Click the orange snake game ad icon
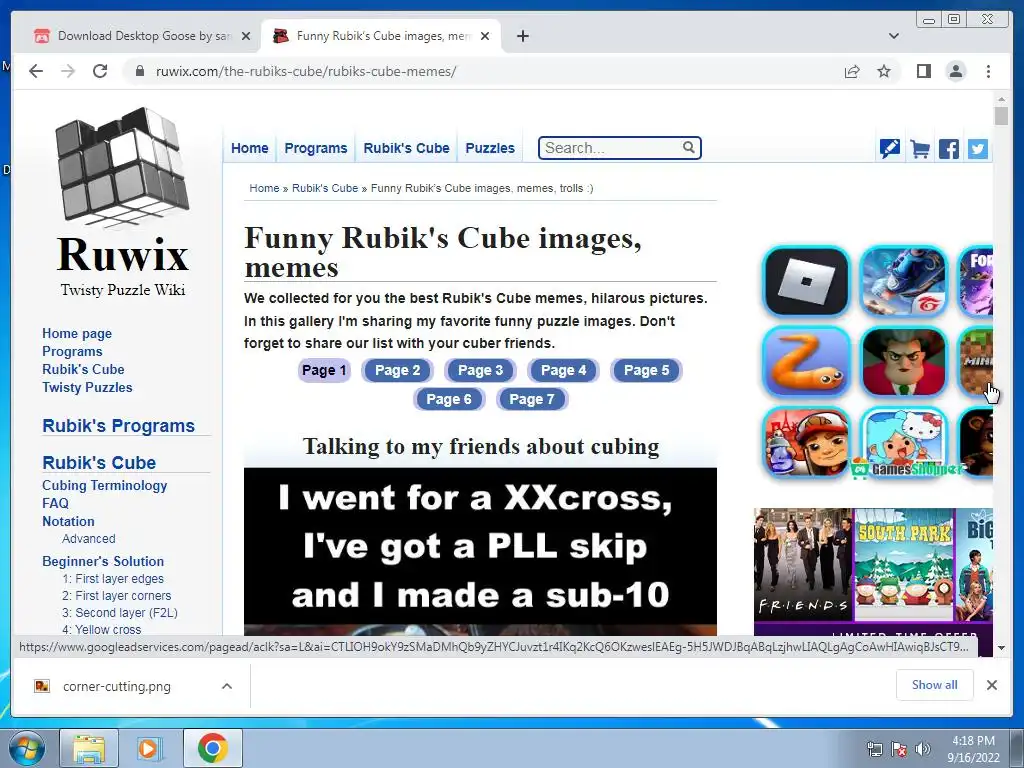This screenshot has width=1024, height=768. 806,362
